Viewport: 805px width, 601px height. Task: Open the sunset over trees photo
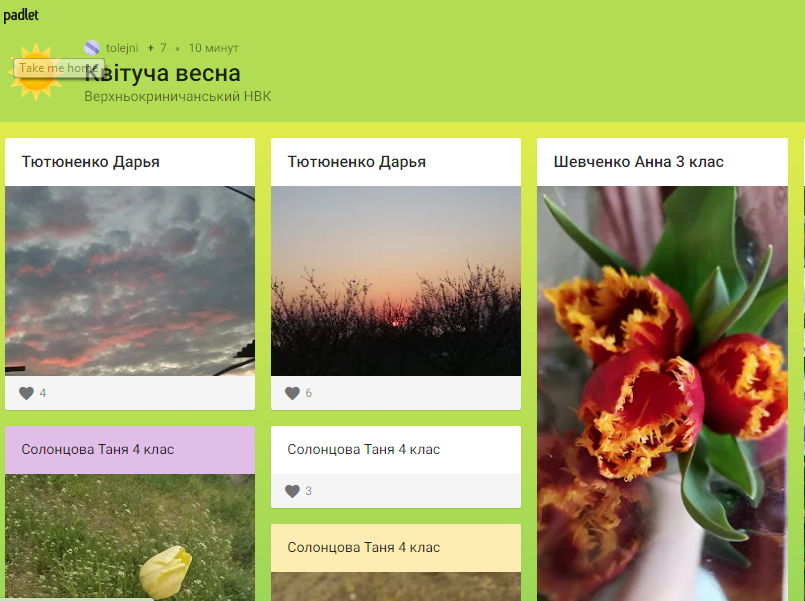[x=396, y=281]
